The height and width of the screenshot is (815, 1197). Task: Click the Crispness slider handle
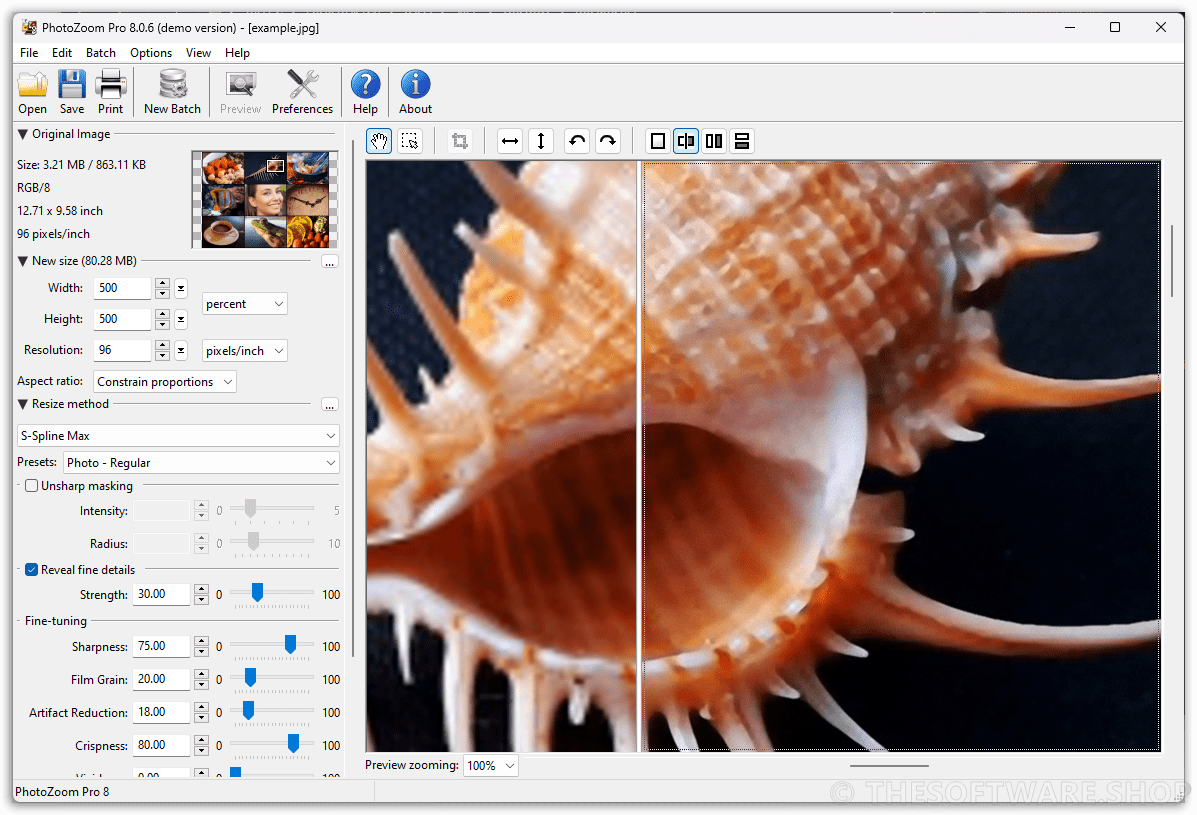[x=293, y=743]
